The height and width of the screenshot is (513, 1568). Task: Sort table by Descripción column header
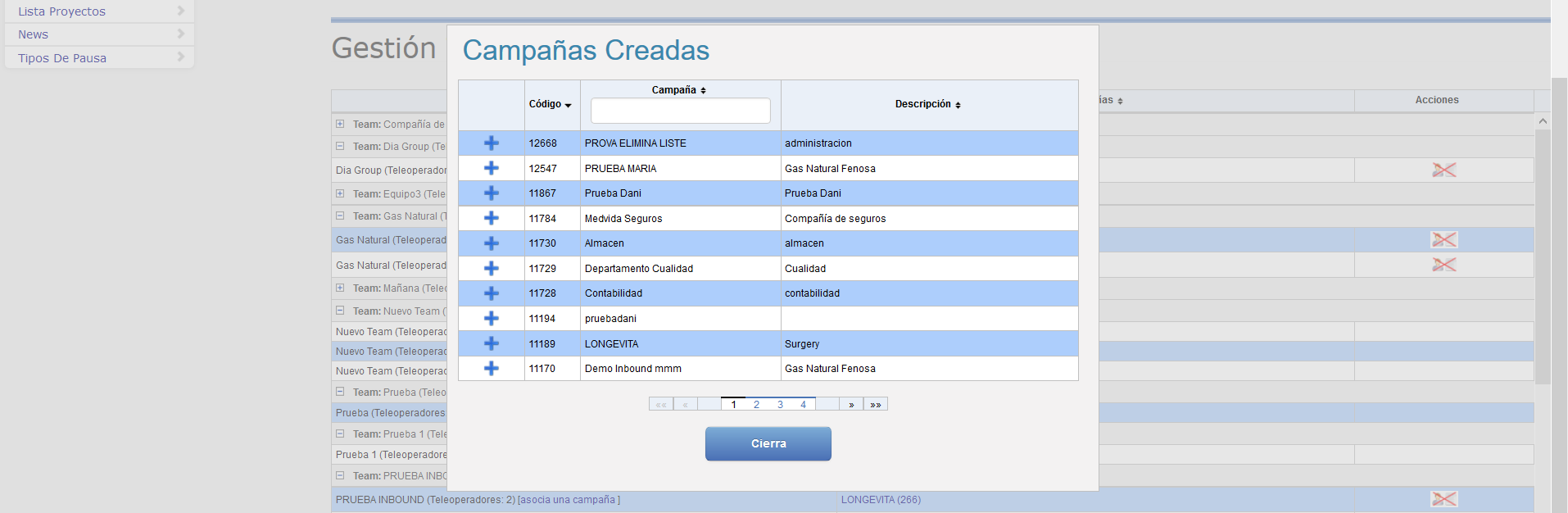coord(928,104)
